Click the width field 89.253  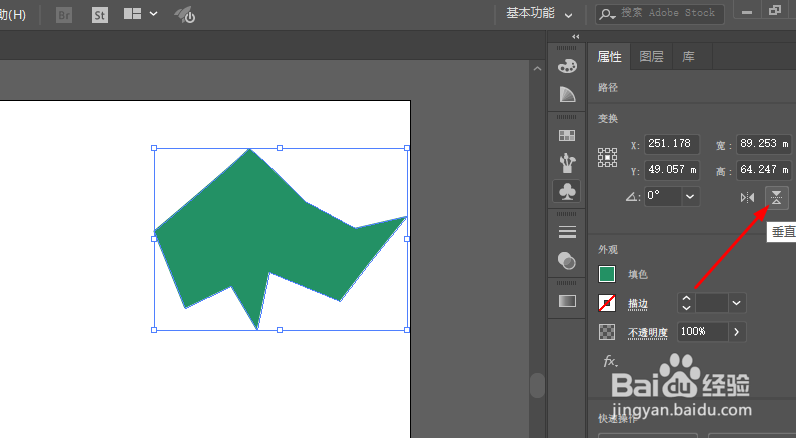click(764, 144)
